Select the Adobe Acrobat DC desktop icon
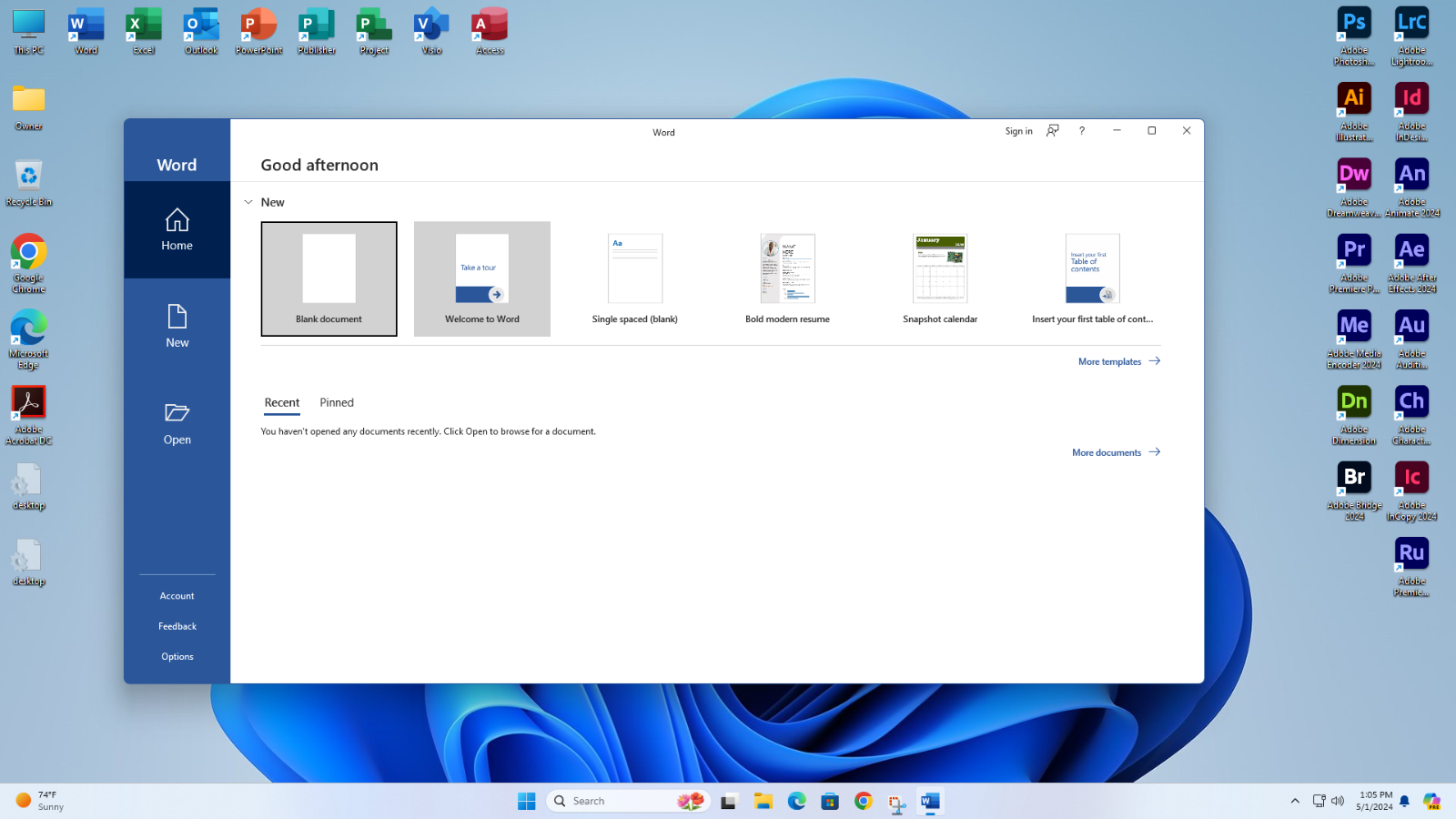 pos(29,415)
